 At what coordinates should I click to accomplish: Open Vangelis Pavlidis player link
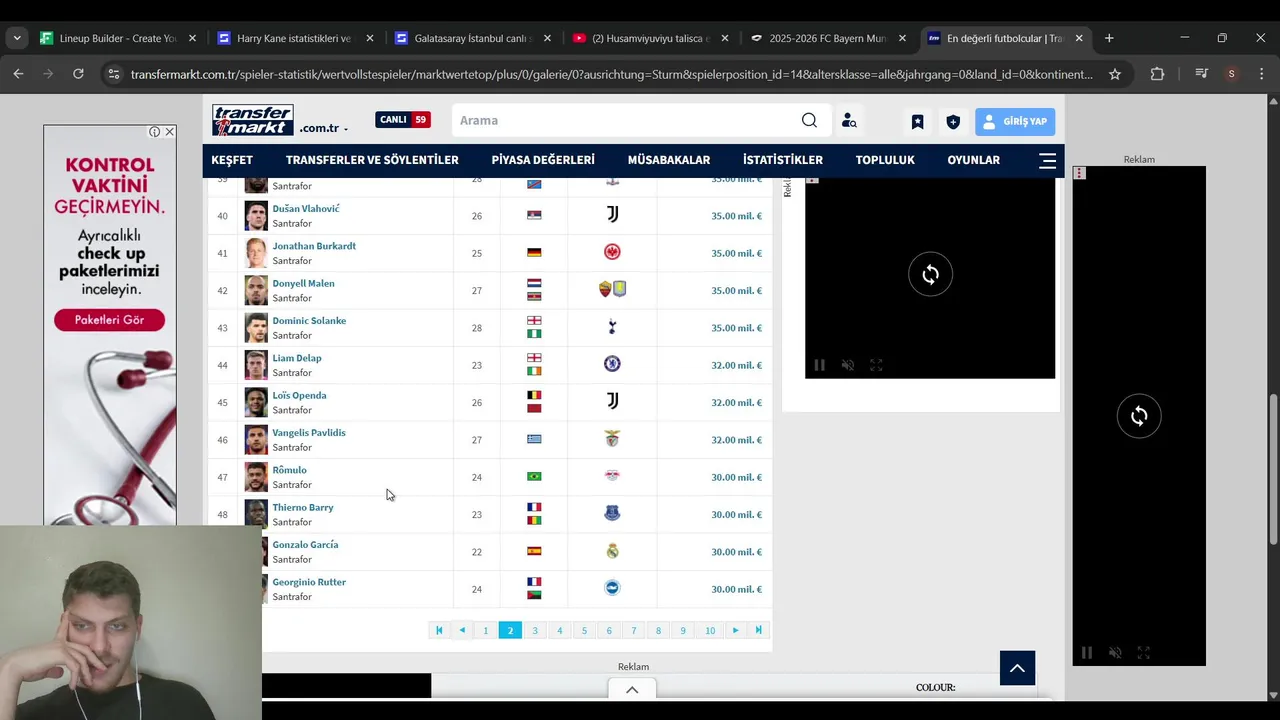(x=309, y=433)
